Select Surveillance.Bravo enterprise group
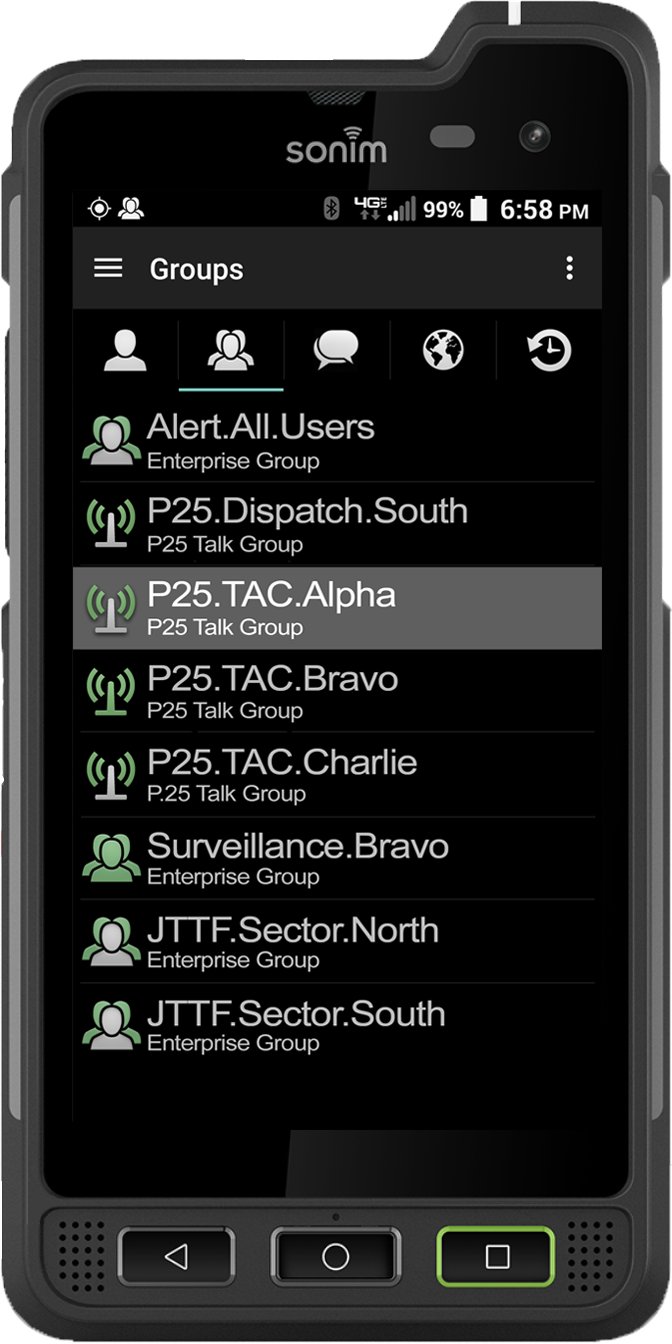This screenshot has height=1344, width=672. tap(337, 858)
